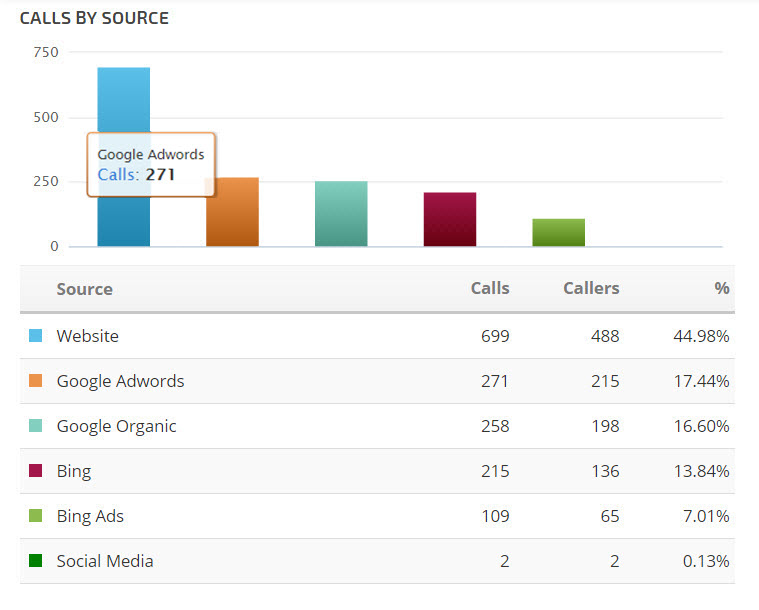Click the green Bing Ads bar
Image resolution: width=759 pixels, height=610 pixels.
[558, 232]
